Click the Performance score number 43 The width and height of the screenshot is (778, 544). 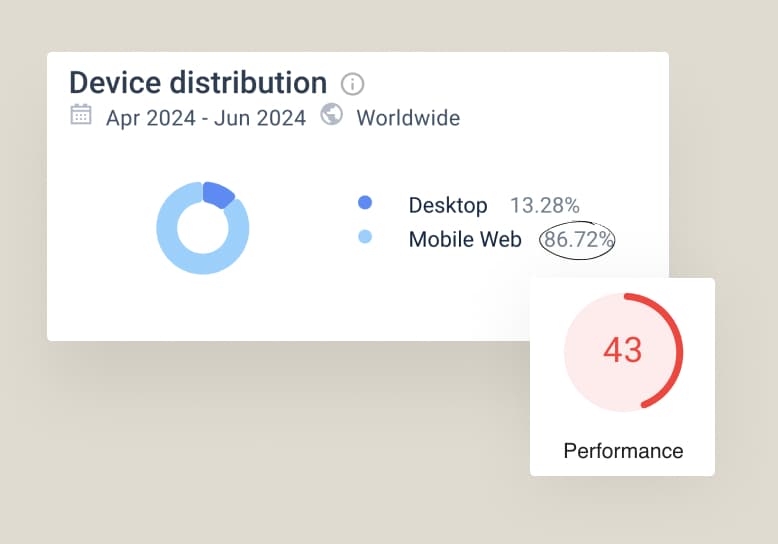click(x=622, y=351)
